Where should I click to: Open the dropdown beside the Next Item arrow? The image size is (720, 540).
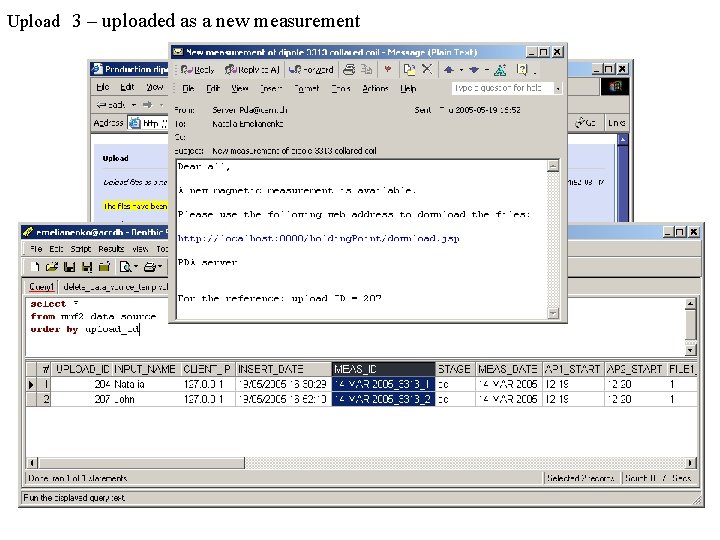click(x=486, y=70)
